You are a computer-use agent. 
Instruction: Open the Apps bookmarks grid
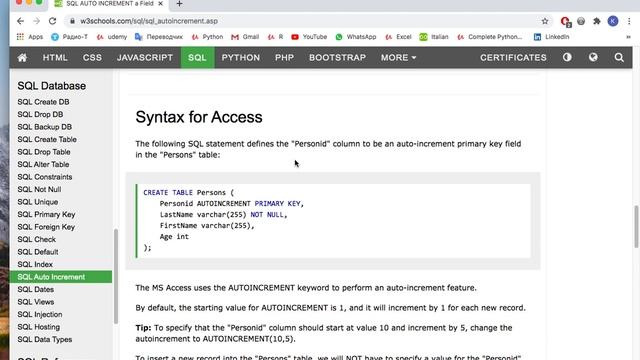point(29,37)
